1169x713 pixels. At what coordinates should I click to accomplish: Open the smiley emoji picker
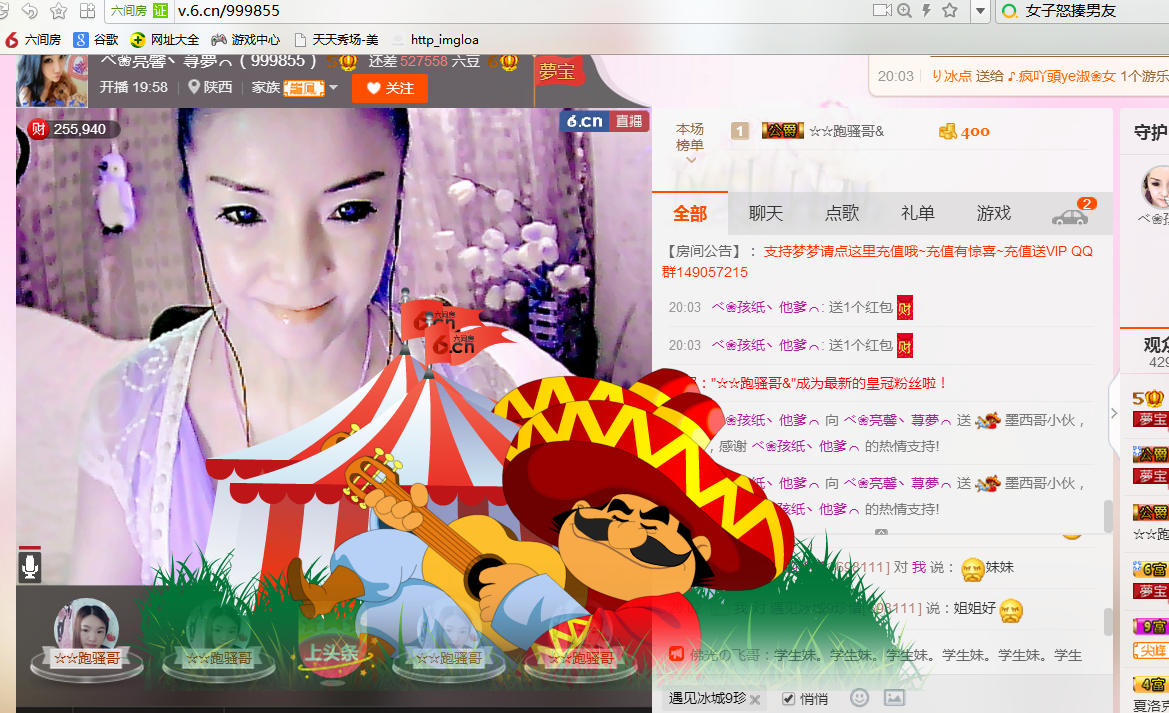tap(860, 698)
